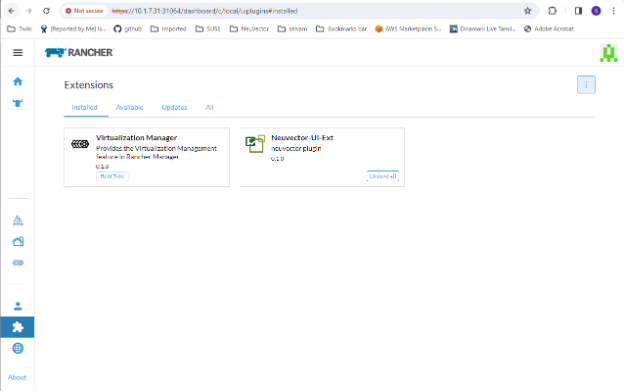Screen dimensions: 624x392
Task: Uninstall the Neuvector-UI-Ext extension
Action: tap(382, 176)
